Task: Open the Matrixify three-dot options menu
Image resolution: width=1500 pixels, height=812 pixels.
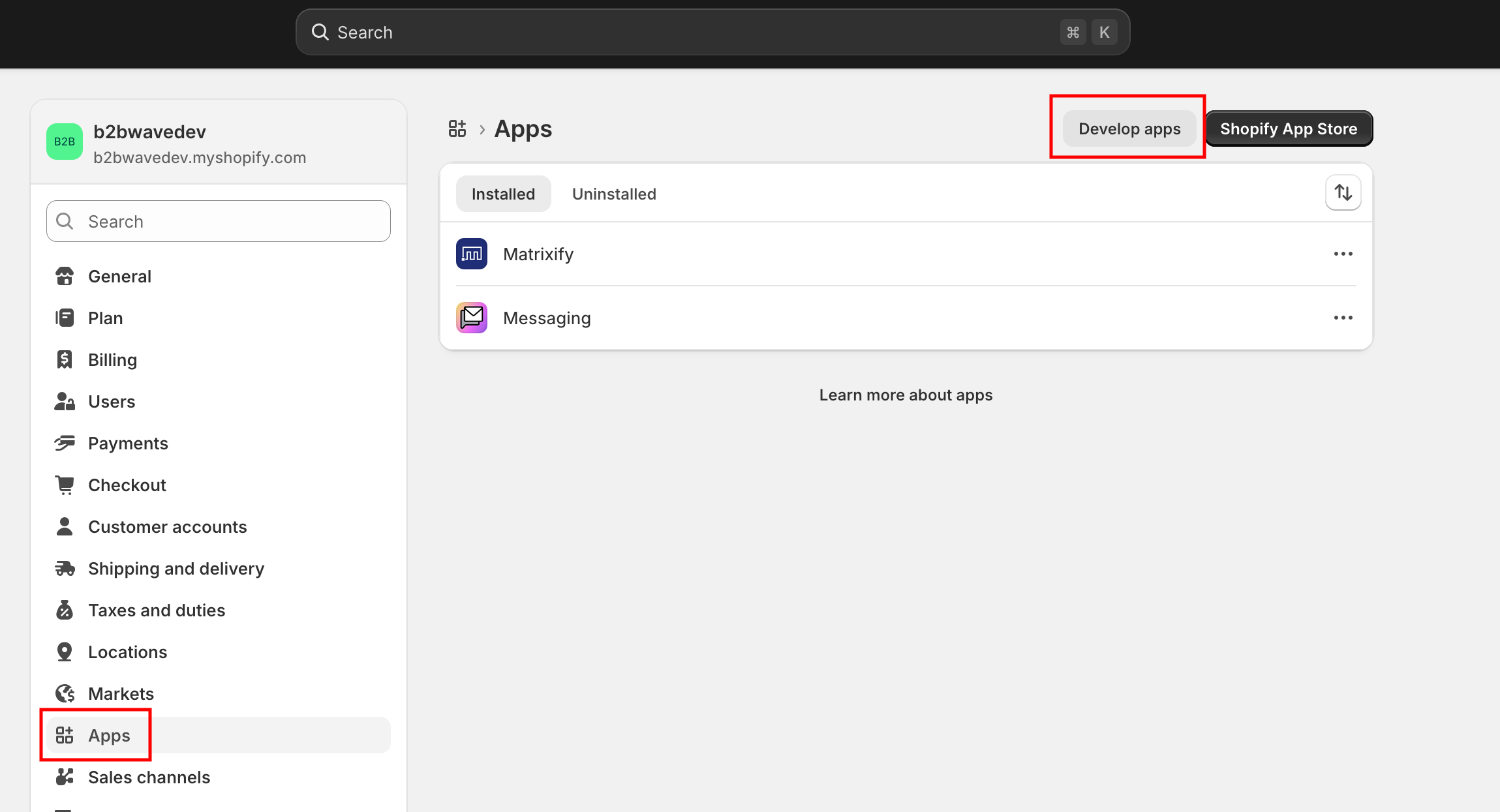Action: [1343, 254]
